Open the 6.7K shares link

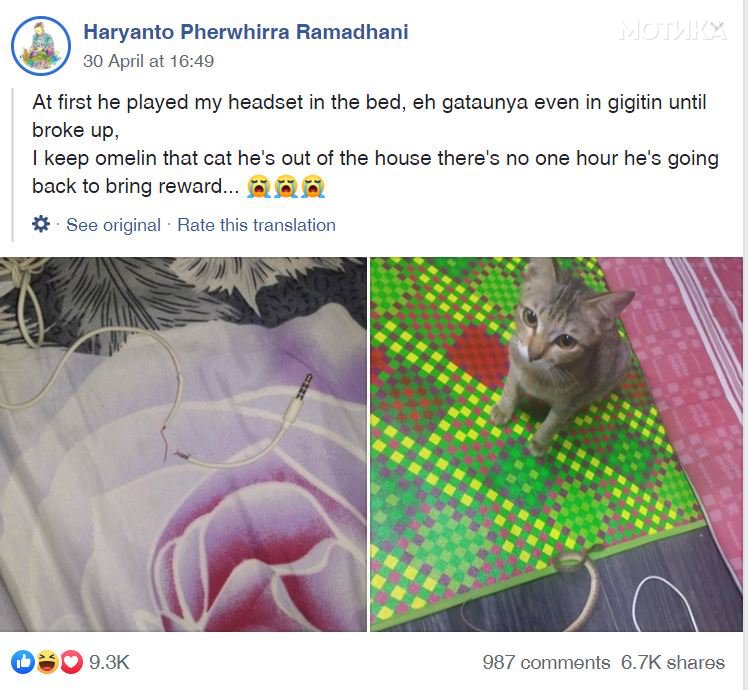click(x=673, y=662)
